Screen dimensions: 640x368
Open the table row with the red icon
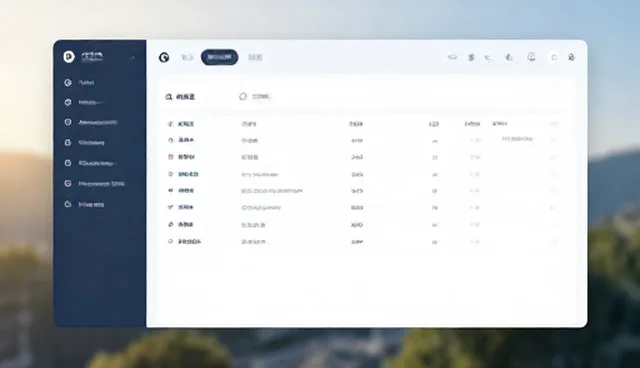point(362,157)
